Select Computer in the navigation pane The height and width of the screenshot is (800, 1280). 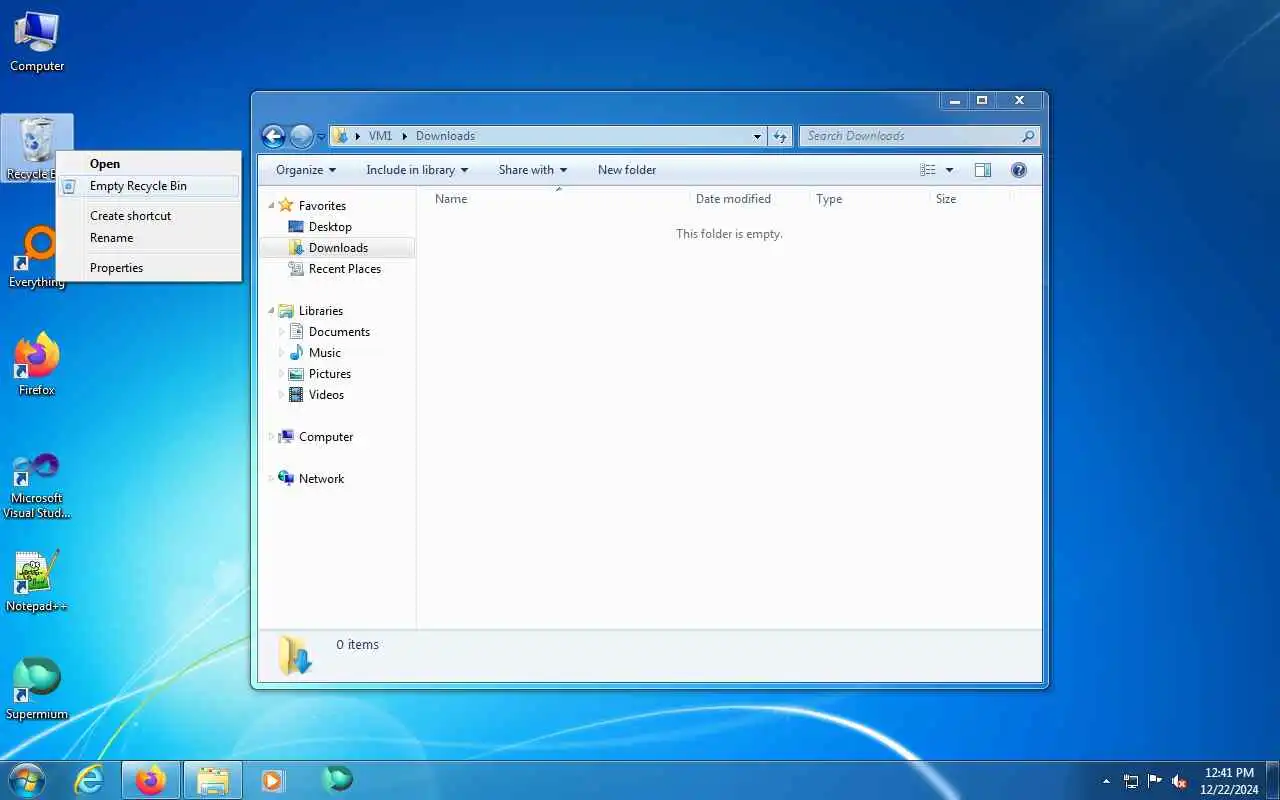[325, 437]
